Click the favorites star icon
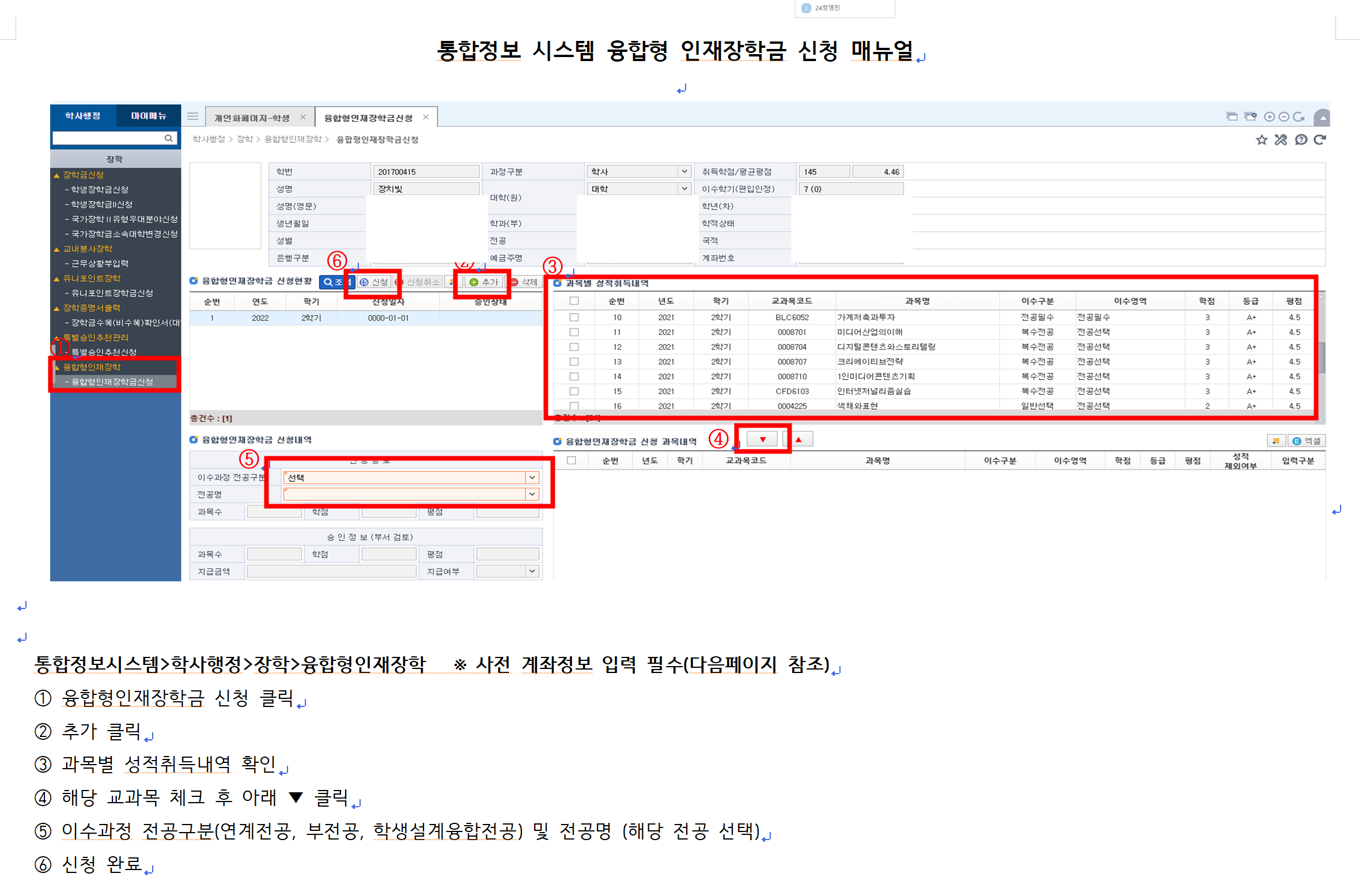 [1261, 139]
